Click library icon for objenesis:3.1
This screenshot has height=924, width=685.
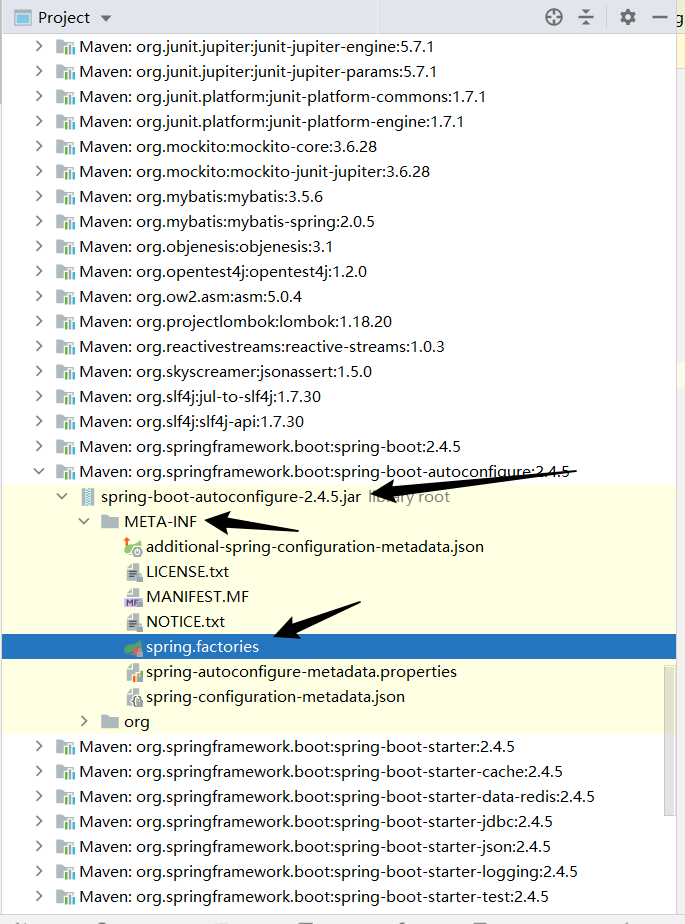point(65,247)
